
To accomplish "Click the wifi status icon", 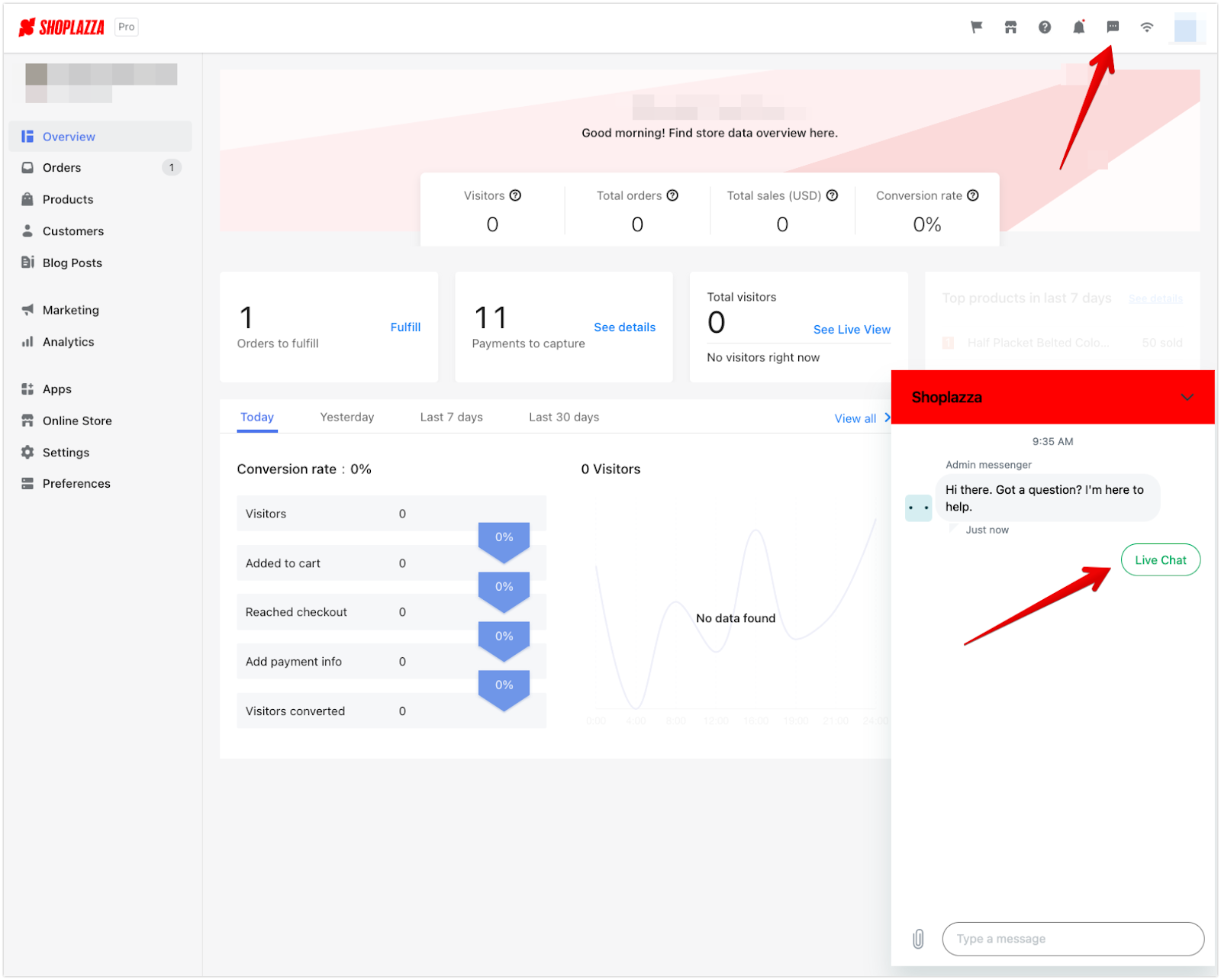I will pos(1147,27).
